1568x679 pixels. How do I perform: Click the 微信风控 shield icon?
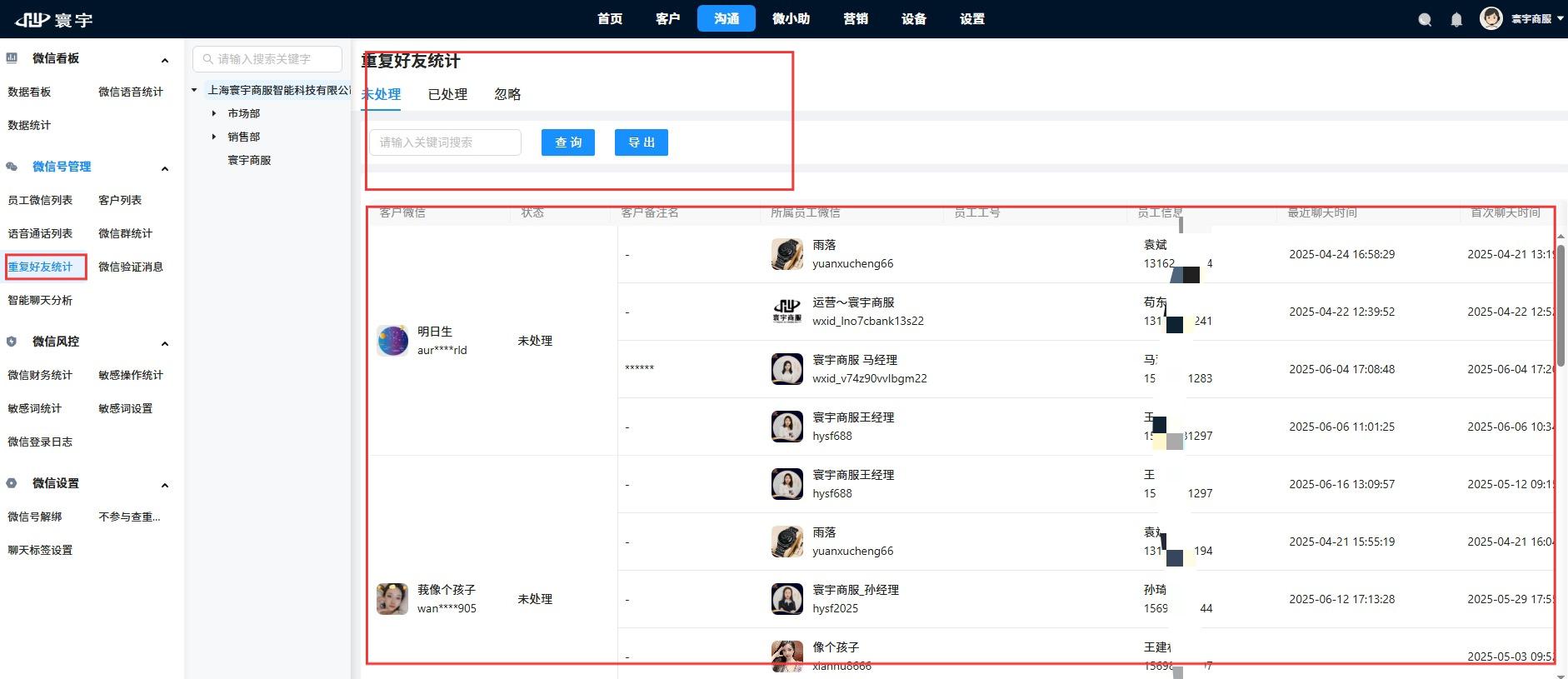pos(12,342)
